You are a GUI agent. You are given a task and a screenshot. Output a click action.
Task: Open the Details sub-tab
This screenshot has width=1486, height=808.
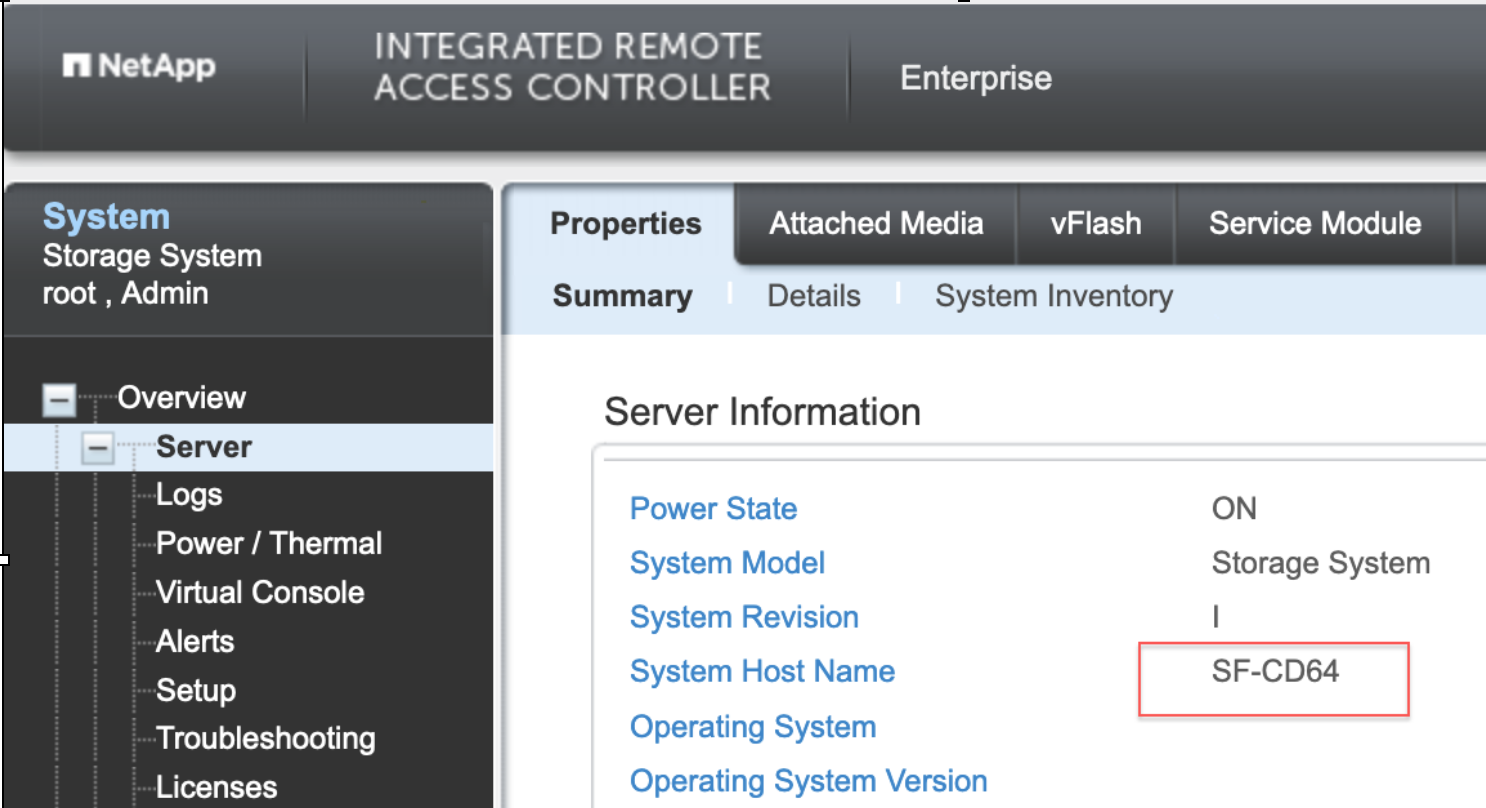(x=813, y=296)
